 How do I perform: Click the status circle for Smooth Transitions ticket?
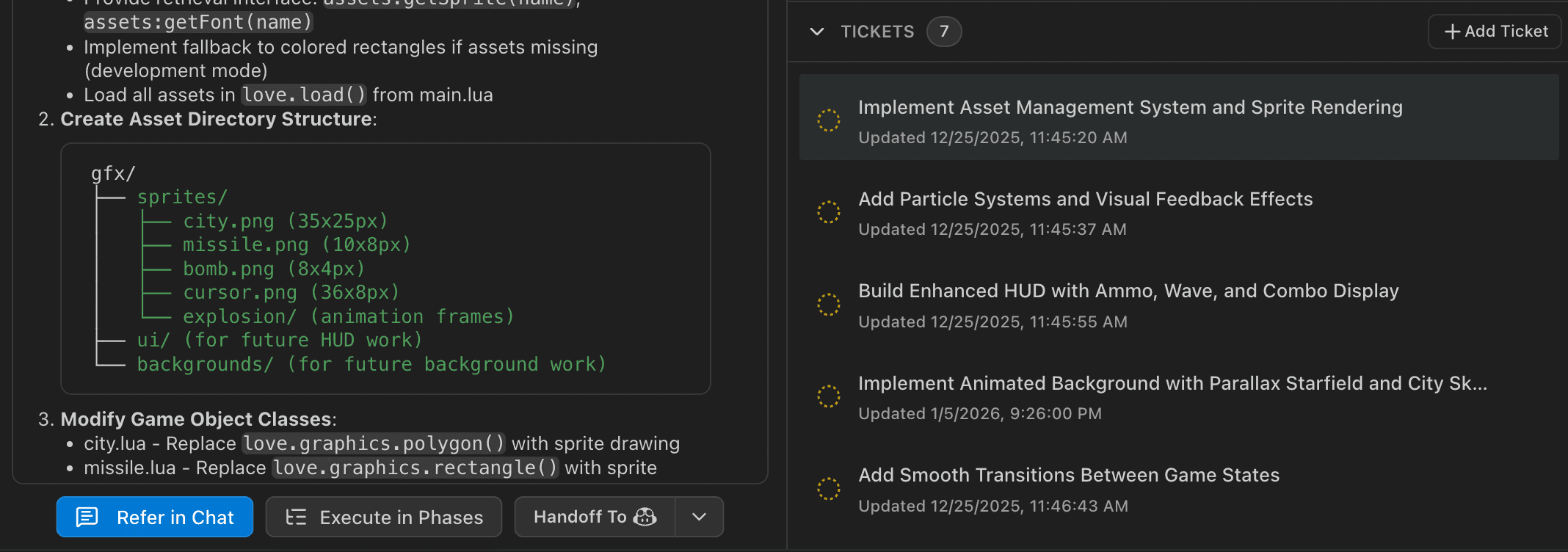[x=829, y=488]
